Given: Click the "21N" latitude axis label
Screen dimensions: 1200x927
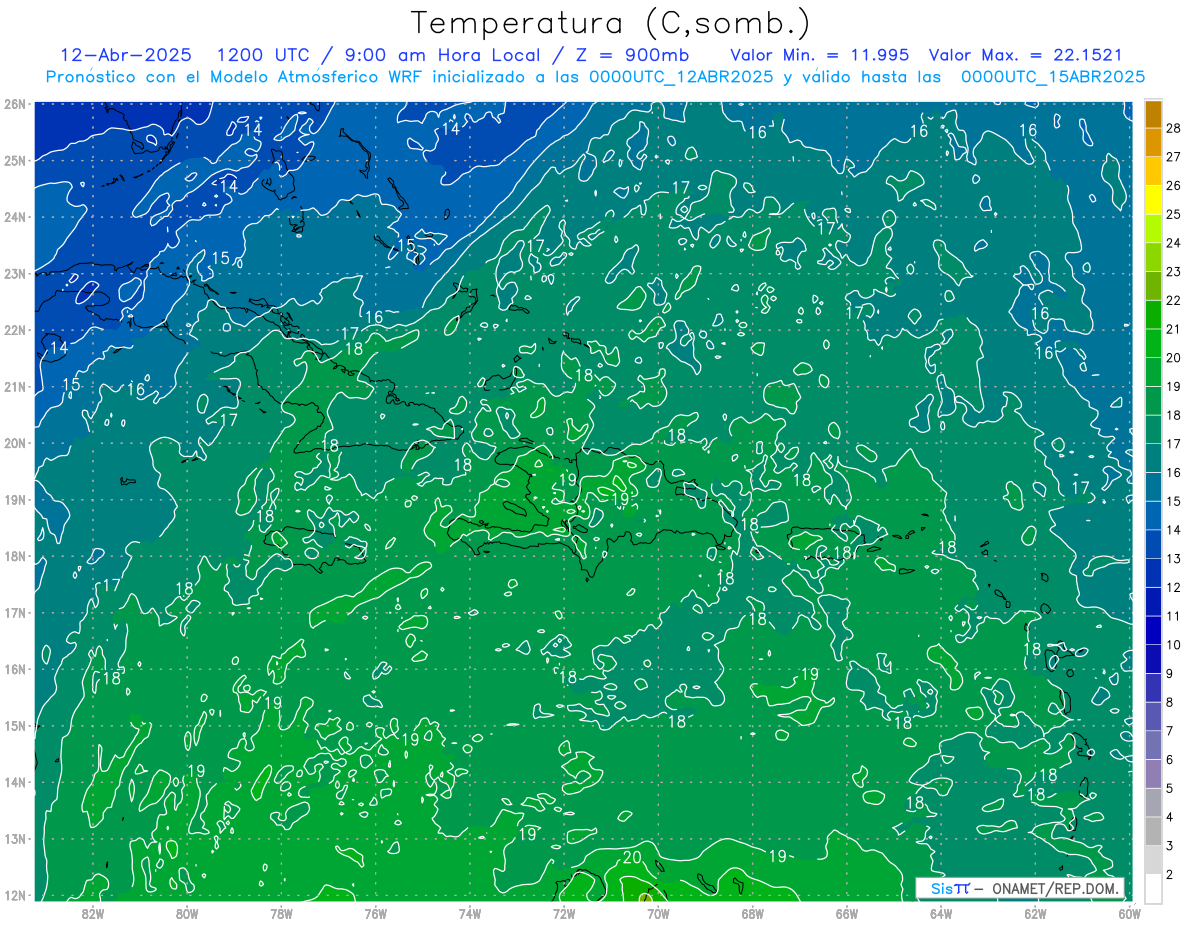Looking at the screenshot, I should coord(15,386).
